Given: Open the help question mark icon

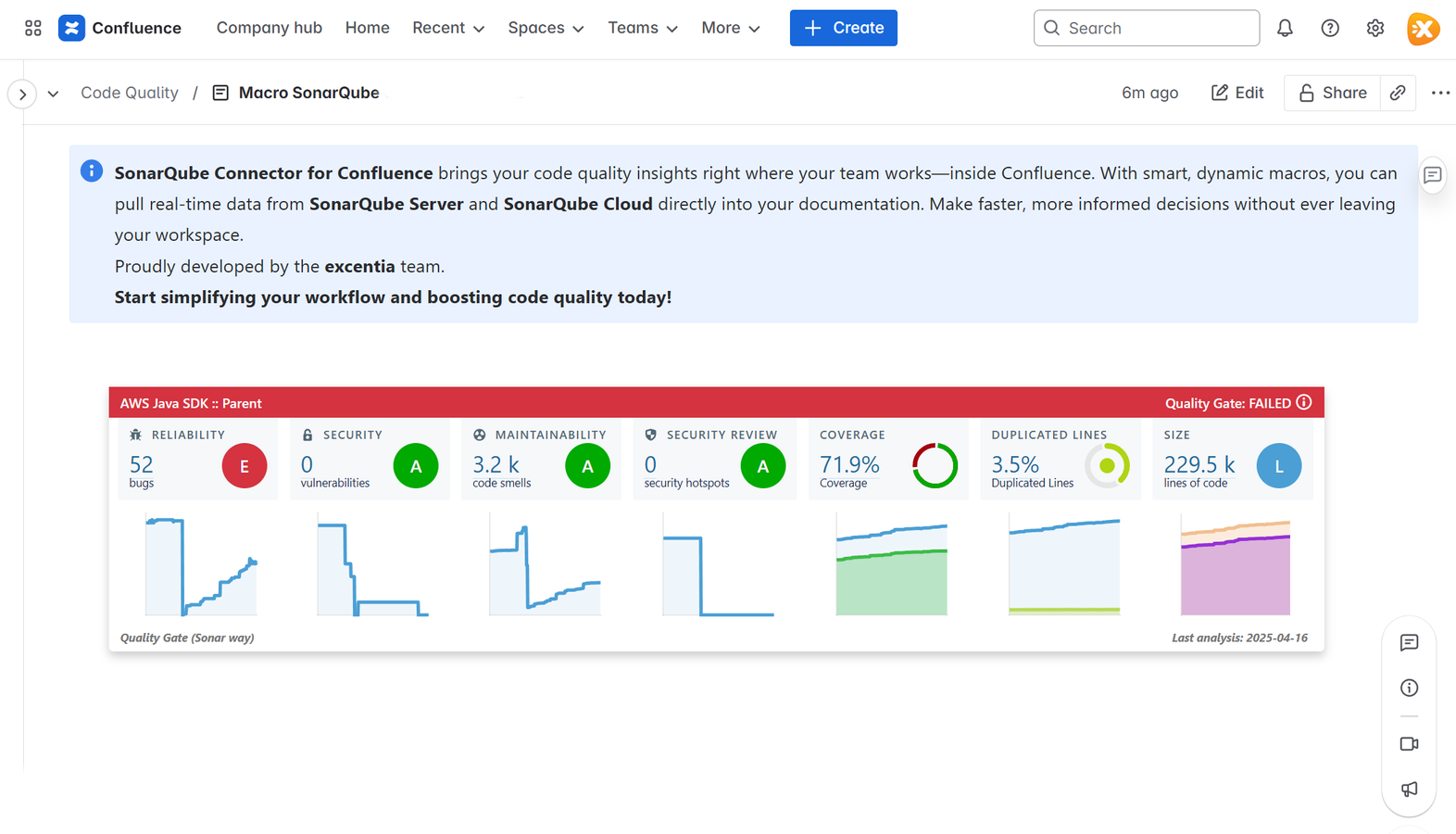Looking at the screenshot, I should (x=1330, y=28).
